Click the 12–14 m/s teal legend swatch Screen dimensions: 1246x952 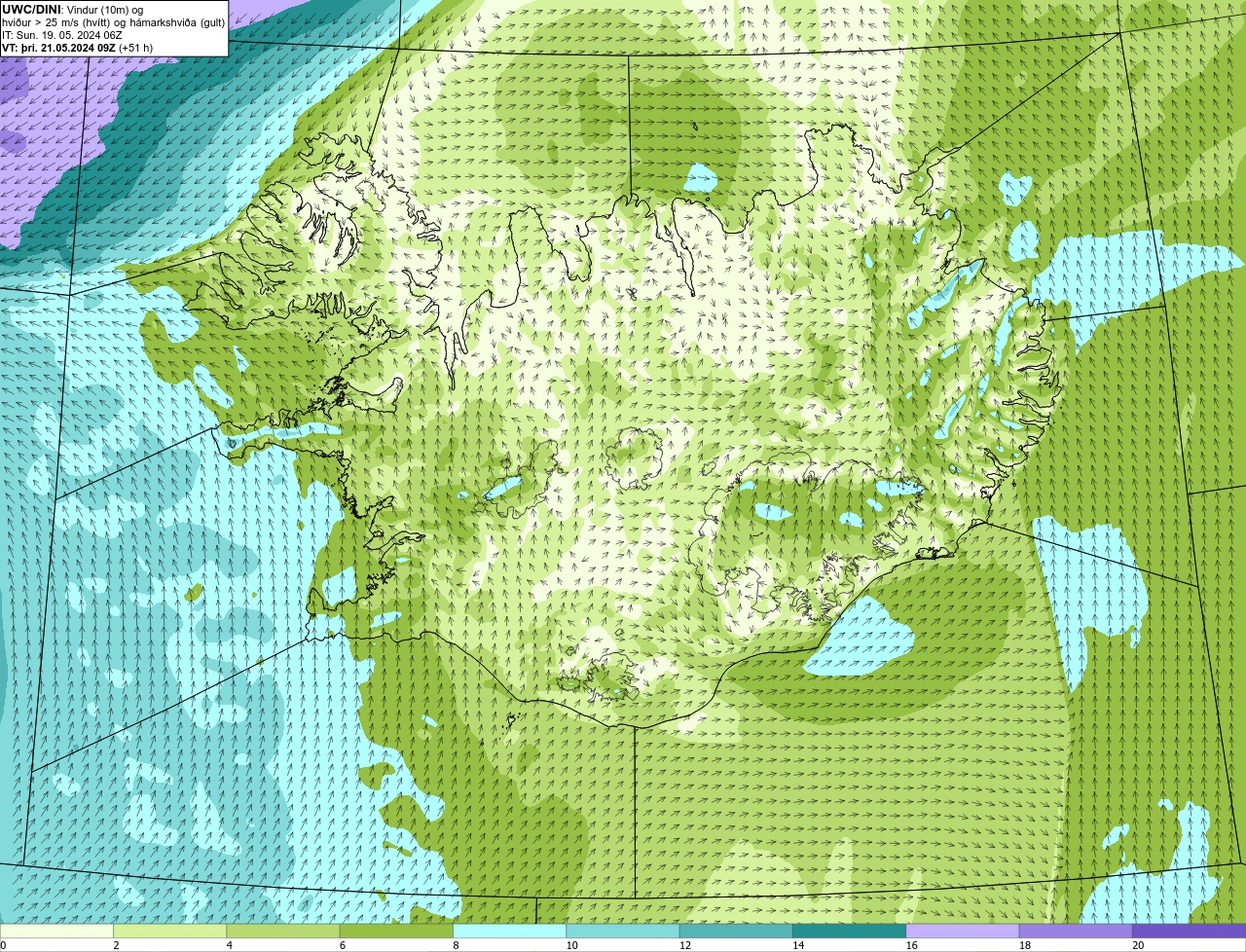click(x=736, y=931)
